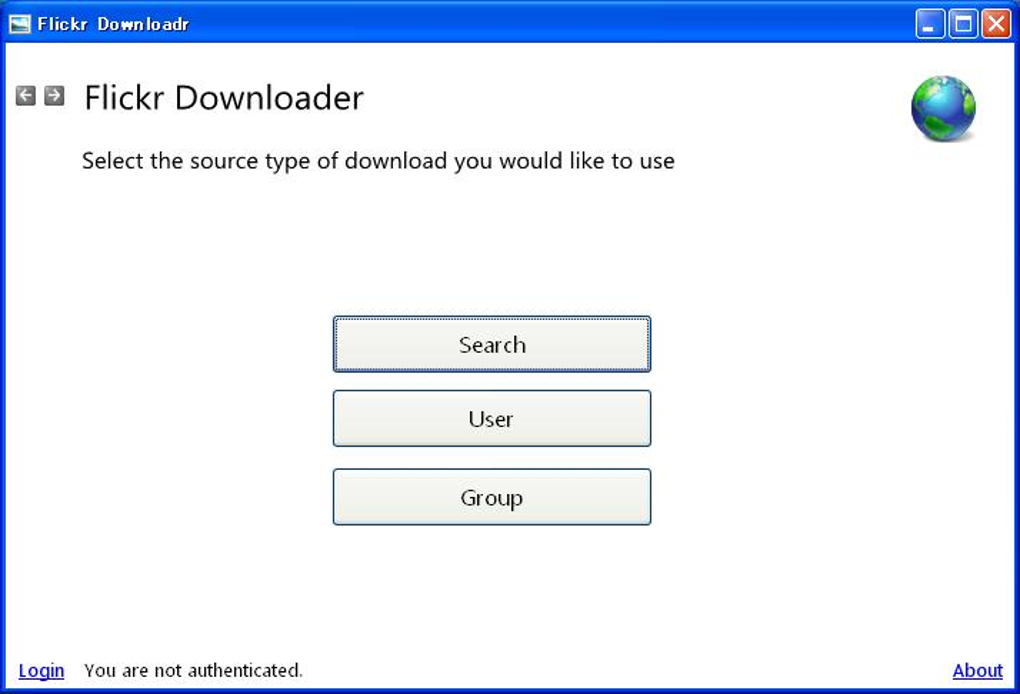The height and width of the screenshot is (694, 1020).
Task: Minimize the Flickr Downloadr window
Action: [x=930, y=24]
